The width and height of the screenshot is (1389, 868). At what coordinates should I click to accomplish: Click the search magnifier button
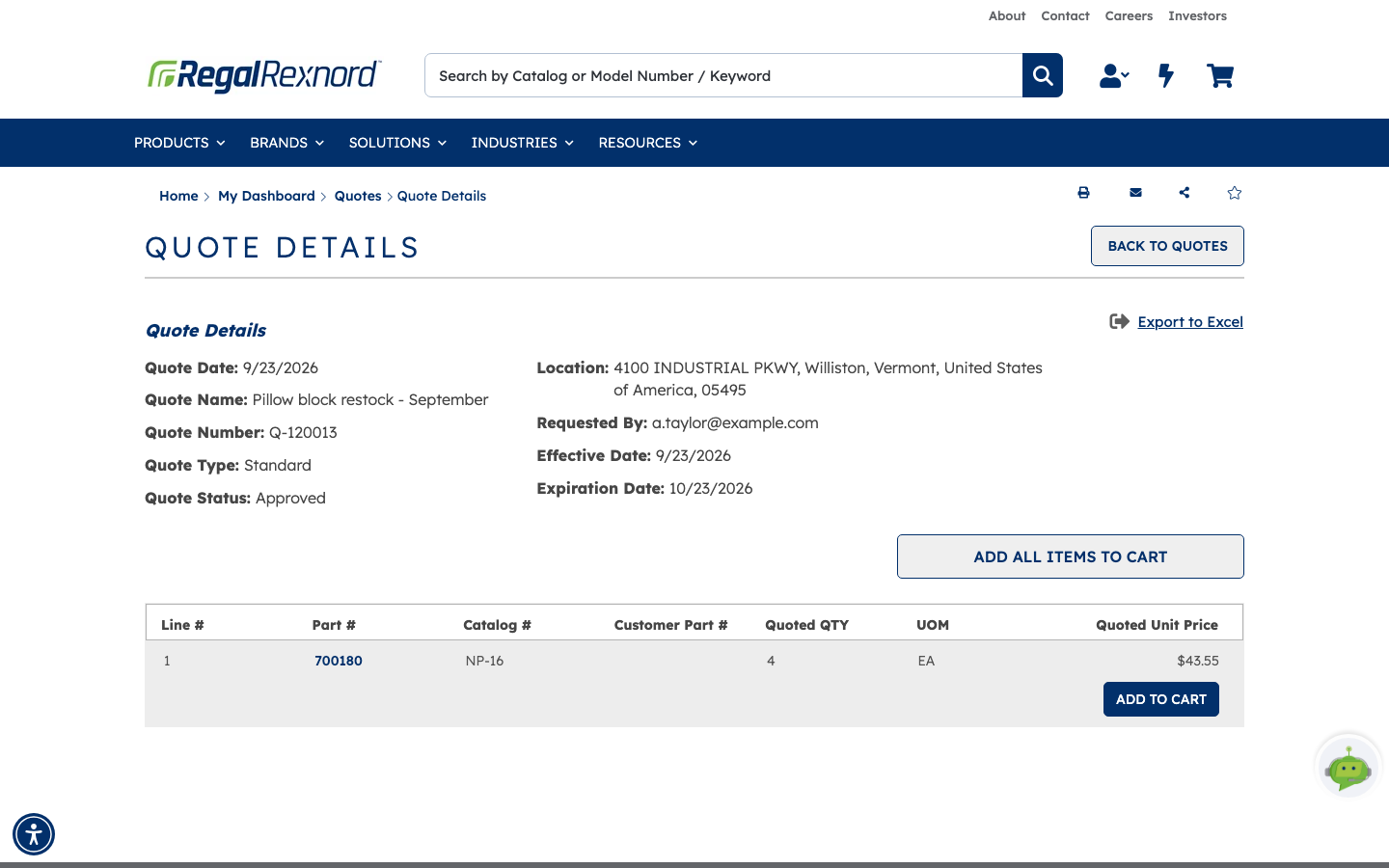pos(1043,75)
